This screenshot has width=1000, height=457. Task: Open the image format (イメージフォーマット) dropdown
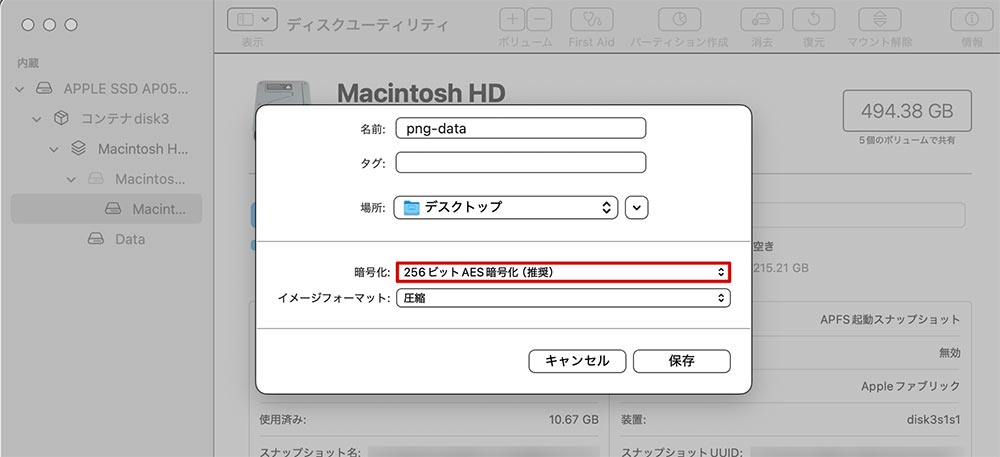pos(563,298)
